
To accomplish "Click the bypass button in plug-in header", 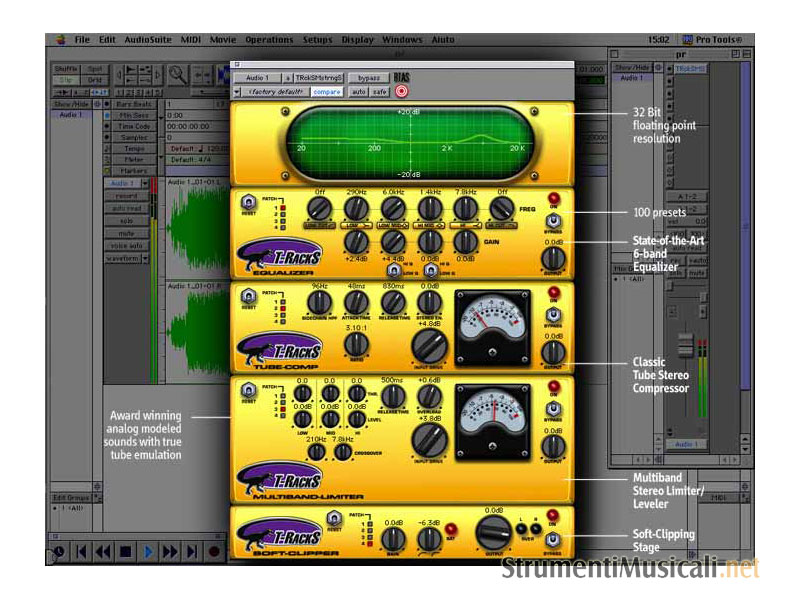I will click(x=370, y=77).
